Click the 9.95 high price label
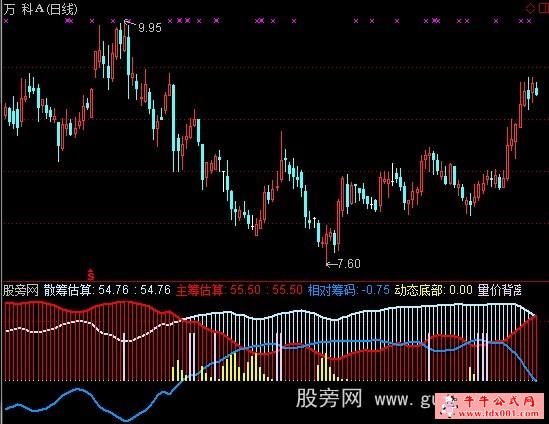The image size is (549, 424). 150,27
